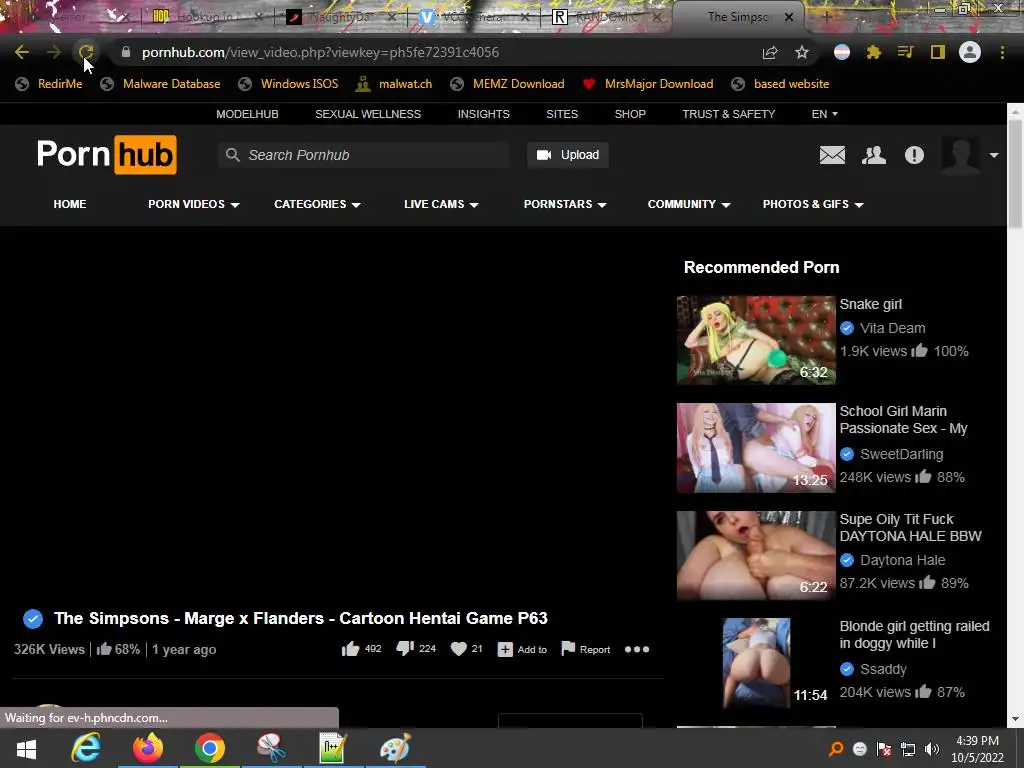Click the page vertical scrollbar thumb
The height and width of the screenshot is (768, 1024).
coord(1015,173)
